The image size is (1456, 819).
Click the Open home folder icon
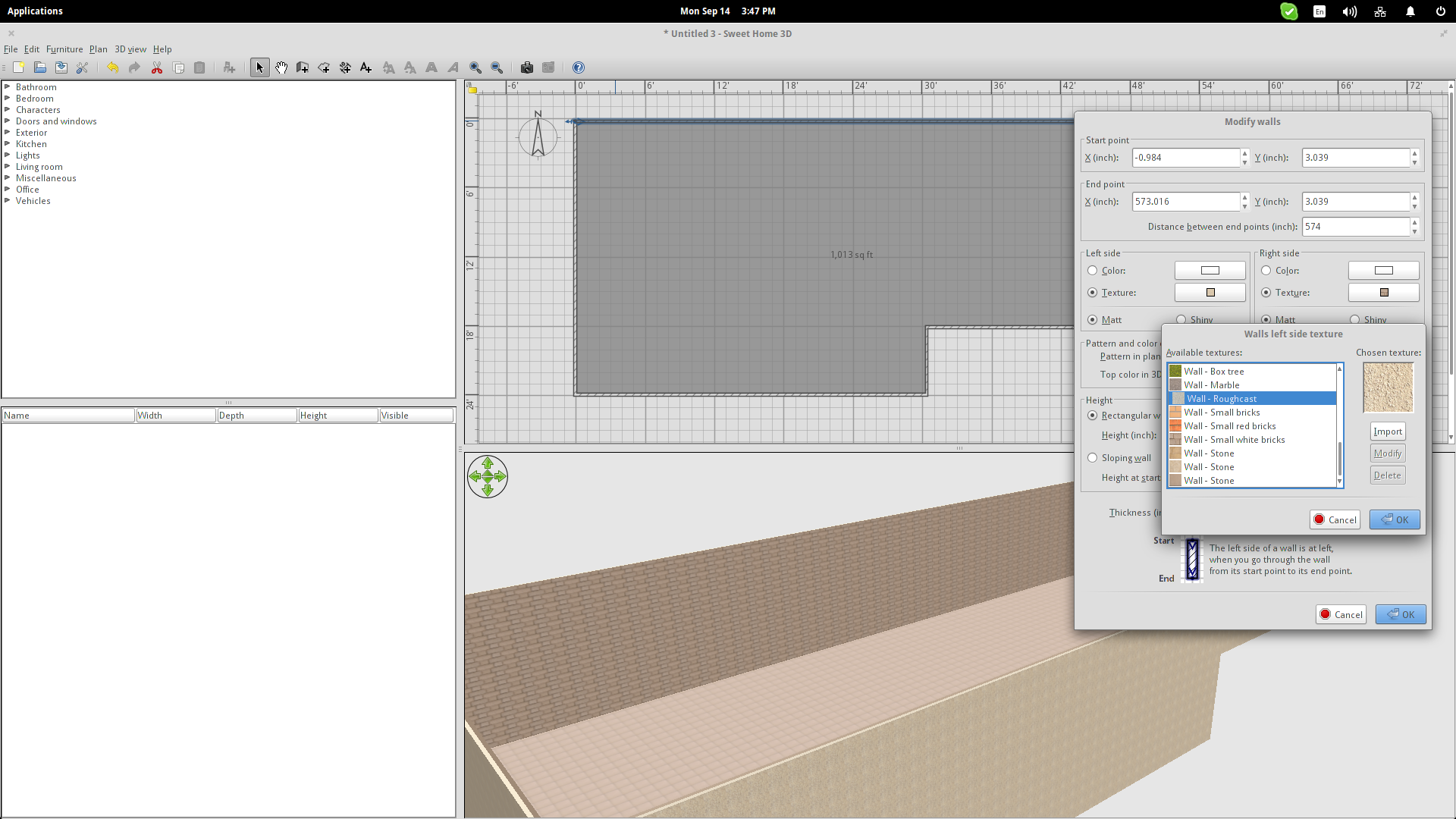[40, 67]
